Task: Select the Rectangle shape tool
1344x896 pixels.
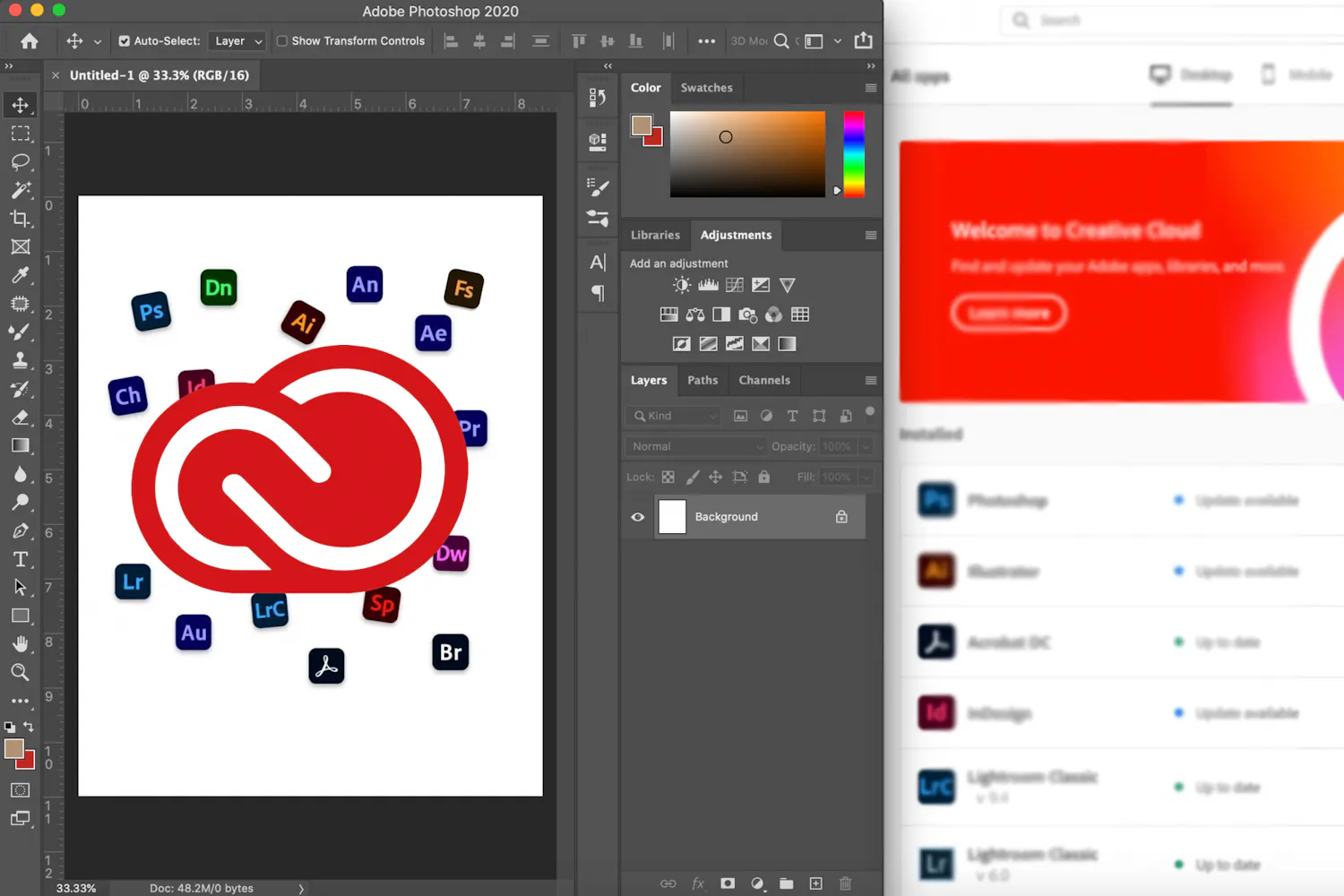Action: coord(20,616)
